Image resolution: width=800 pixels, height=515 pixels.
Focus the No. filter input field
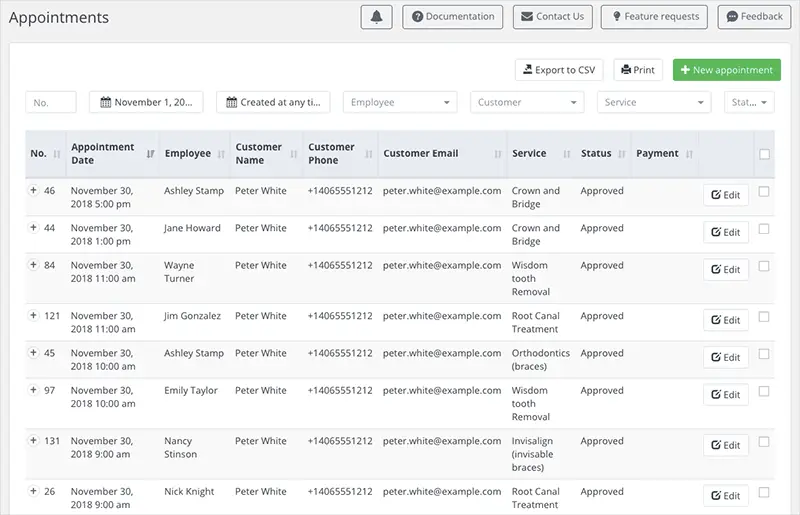coord(51,102)
